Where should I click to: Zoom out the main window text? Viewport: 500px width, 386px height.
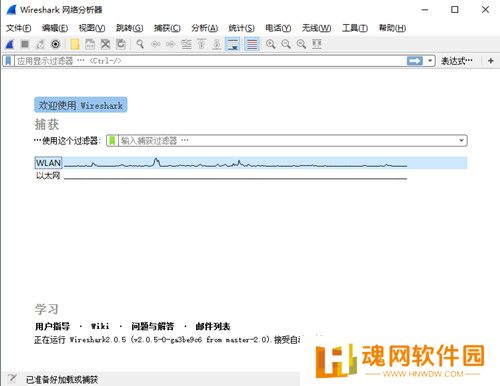[x=286, y=44]
